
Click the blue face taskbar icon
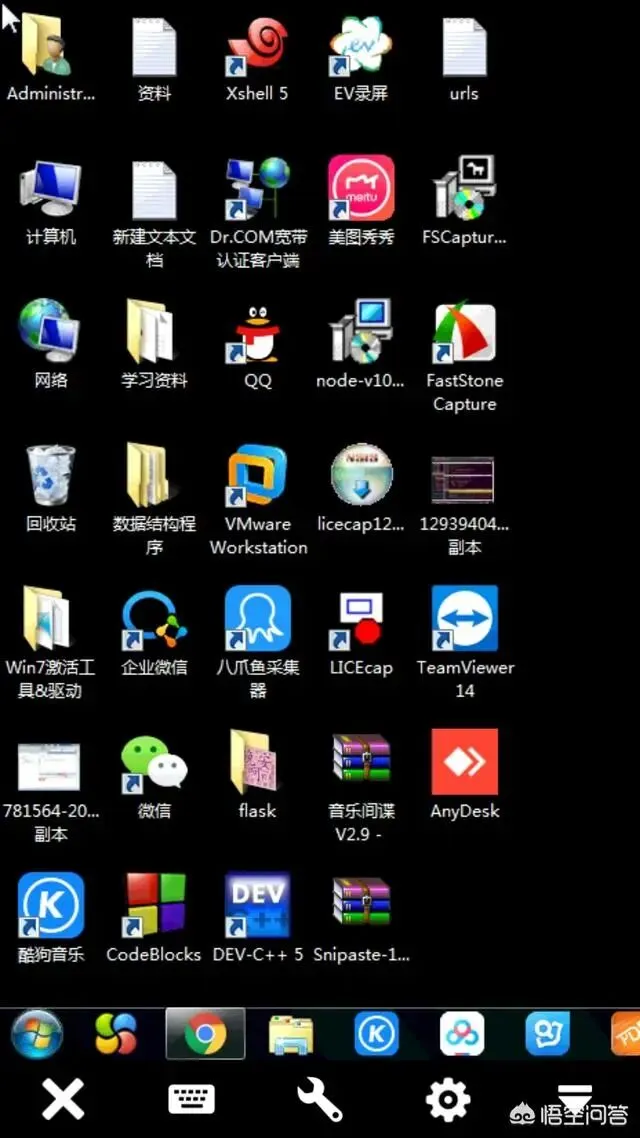click(547, 1033)
